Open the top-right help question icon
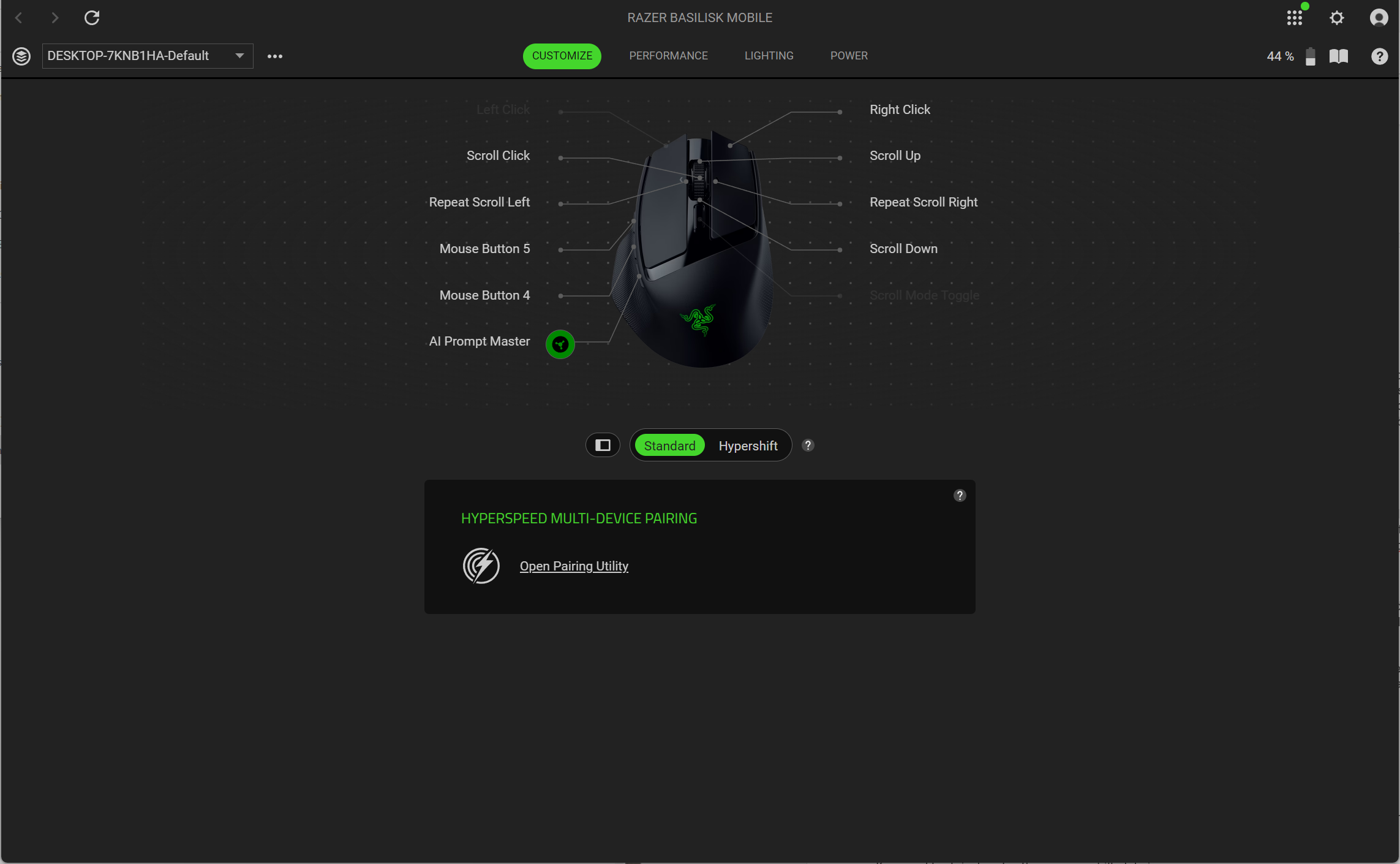 pyautogui.click(x=1379, y=56)
